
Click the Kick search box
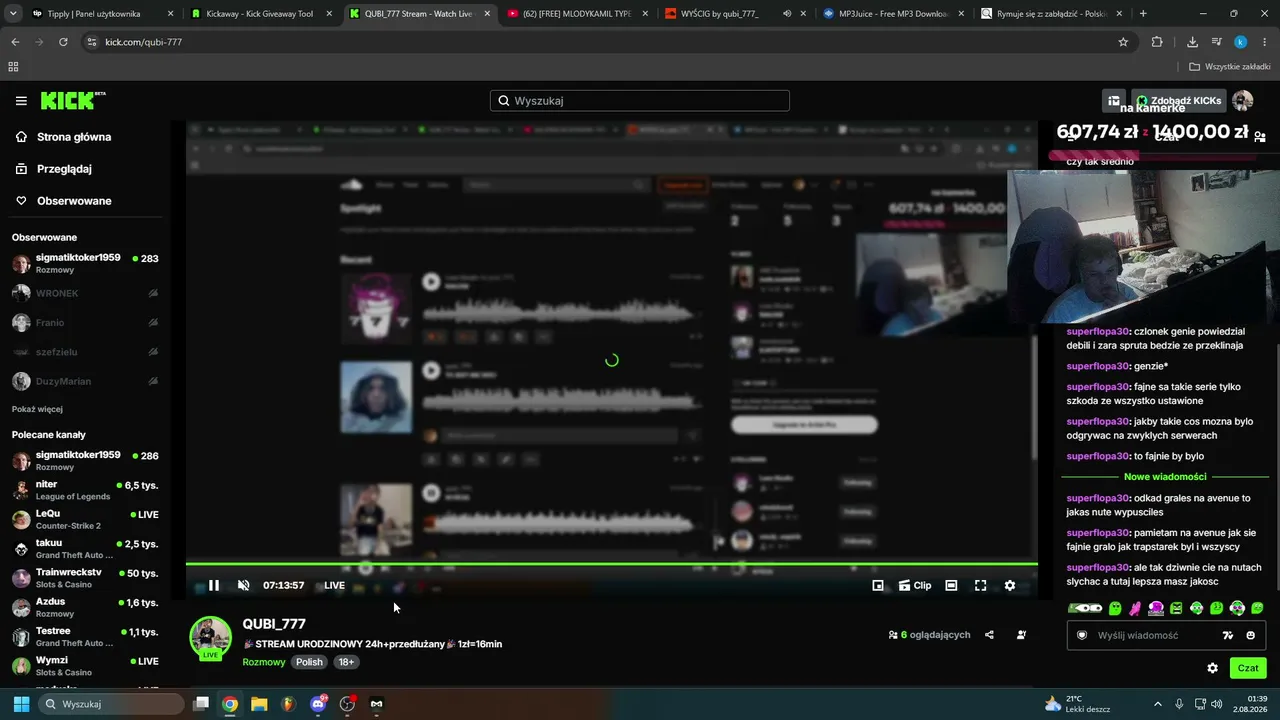tap(640, 101)
